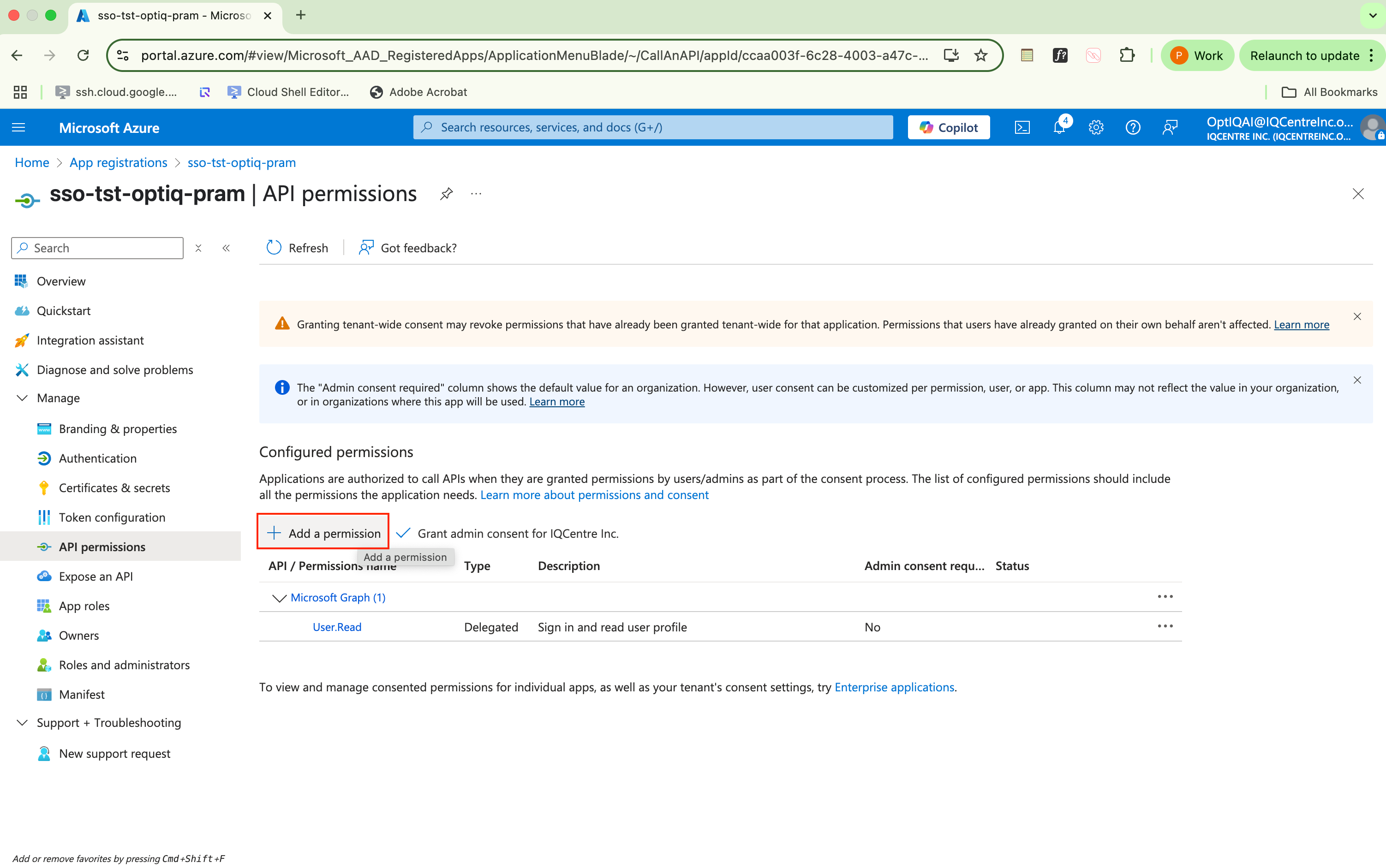Launch Copilot from the top bar

point(949,127)
